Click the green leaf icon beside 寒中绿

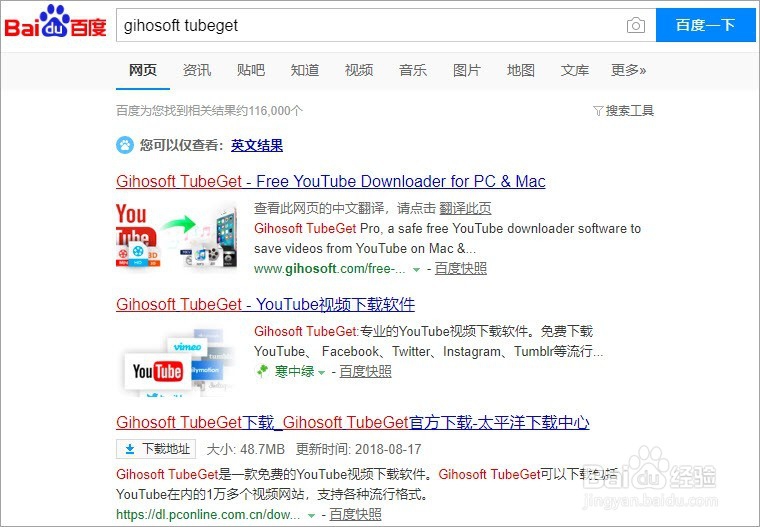pos(262,371)
